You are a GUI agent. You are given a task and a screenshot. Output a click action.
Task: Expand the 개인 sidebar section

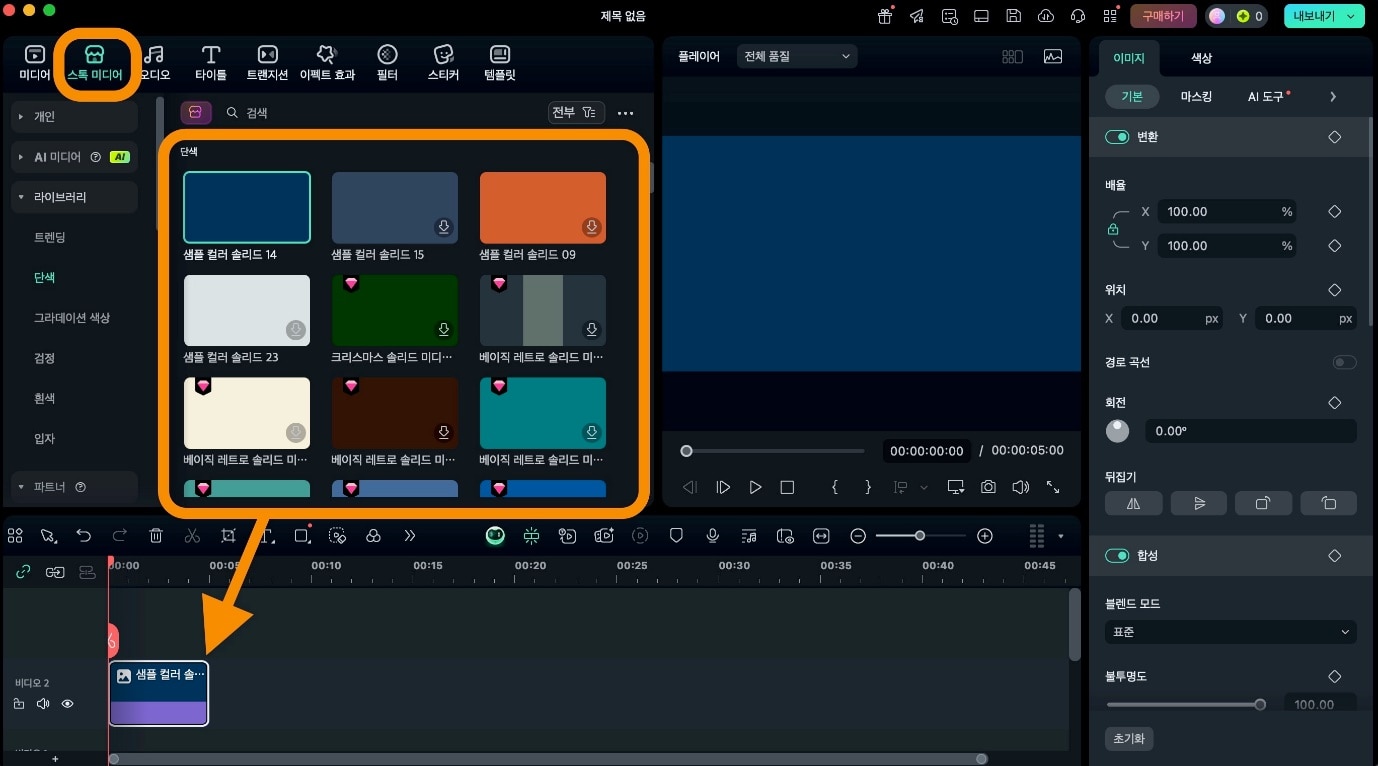coord(74,117)
